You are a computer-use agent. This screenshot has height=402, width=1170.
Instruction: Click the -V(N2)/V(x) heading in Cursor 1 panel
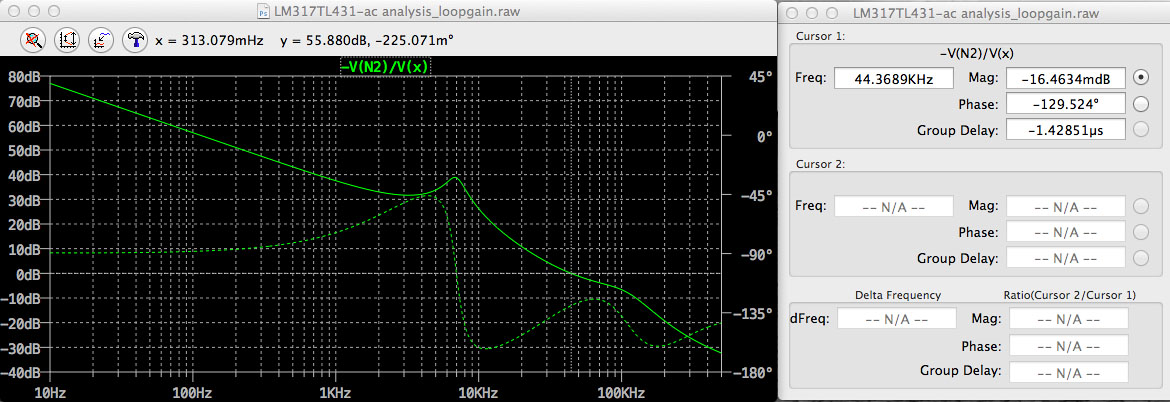978,54
